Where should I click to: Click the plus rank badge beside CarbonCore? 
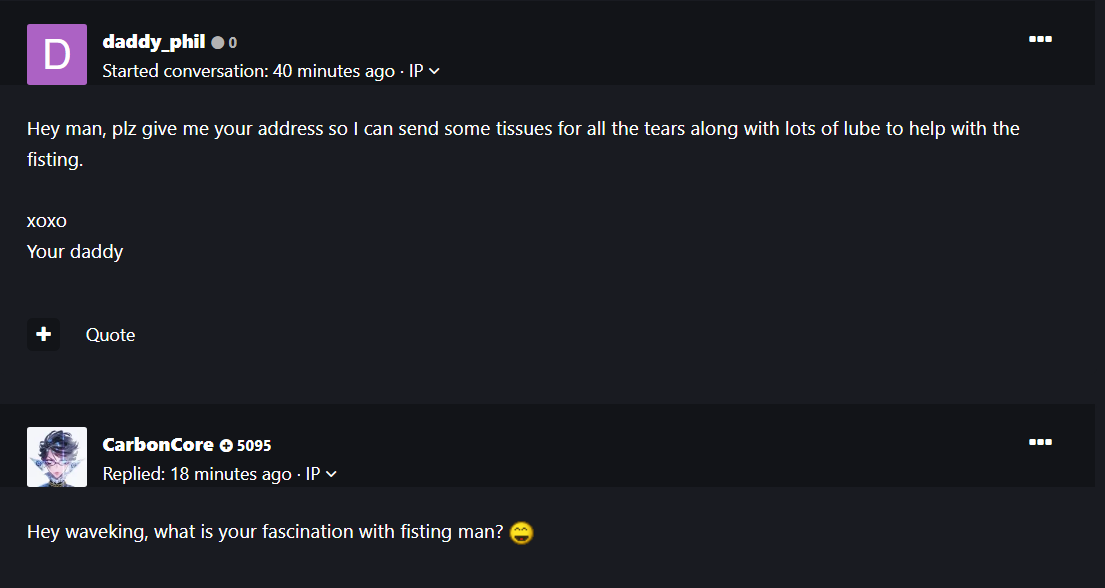click(x=226, y=445)
